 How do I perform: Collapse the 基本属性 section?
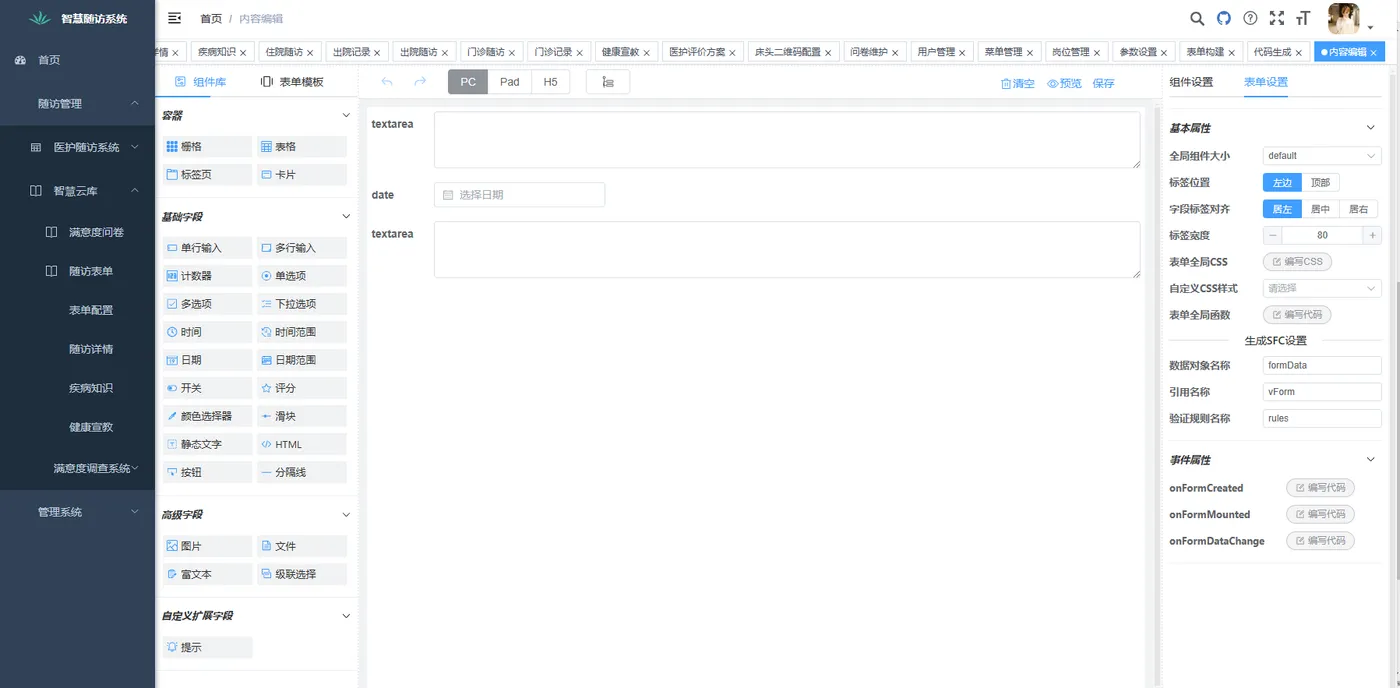pos(1371,128)
